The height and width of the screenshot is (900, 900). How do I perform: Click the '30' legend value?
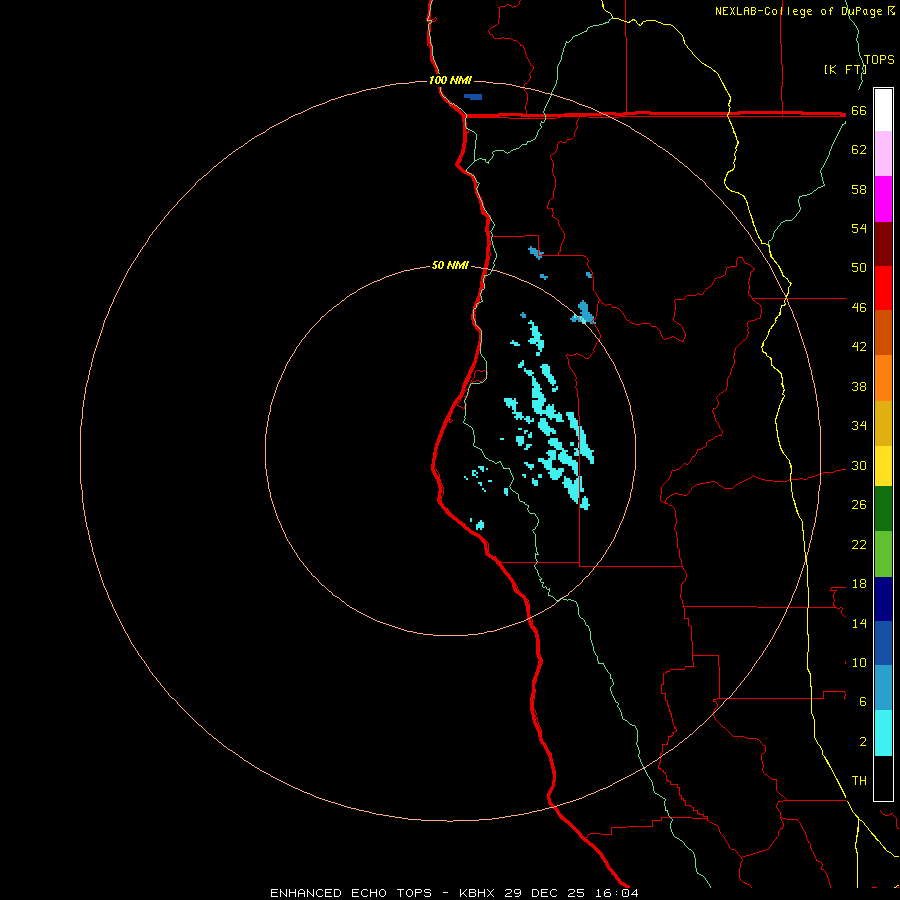(x=859, y=465)
